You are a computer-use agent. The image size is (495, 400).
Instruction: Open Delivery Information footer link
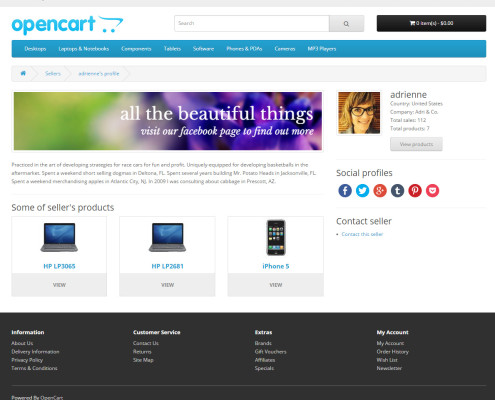pyautogui.click(x=35, y=352)
